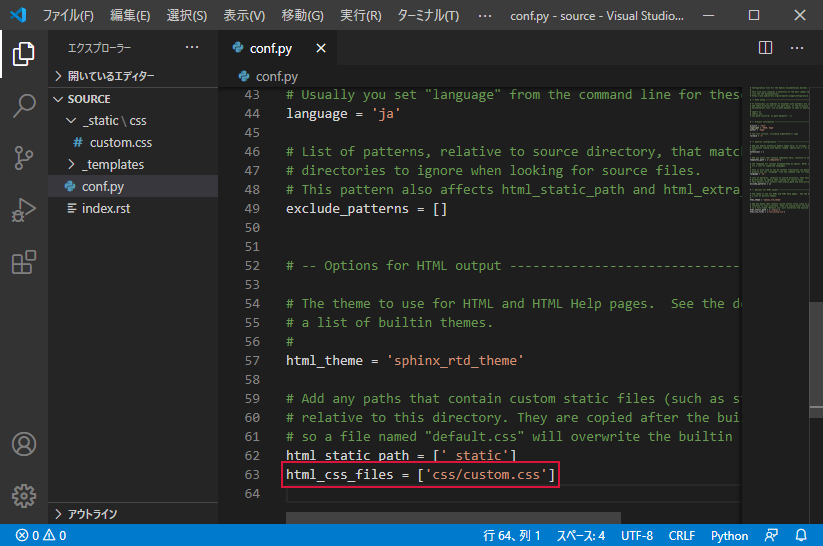
Task: Change the CRLF line ending setting
Action: point(681,536)
